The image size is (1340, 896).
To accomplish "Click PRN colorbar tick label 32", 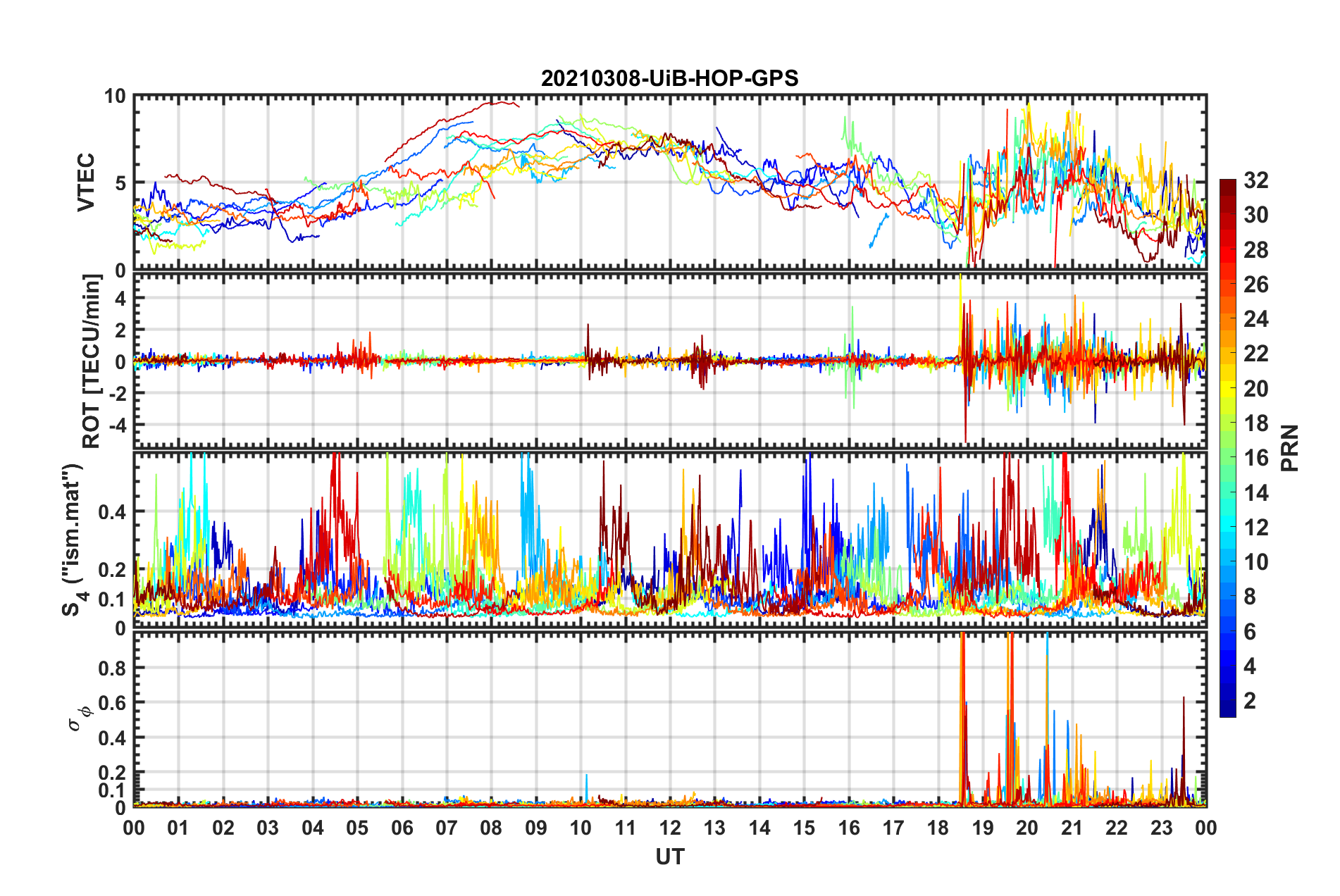I will point(1255,180).
